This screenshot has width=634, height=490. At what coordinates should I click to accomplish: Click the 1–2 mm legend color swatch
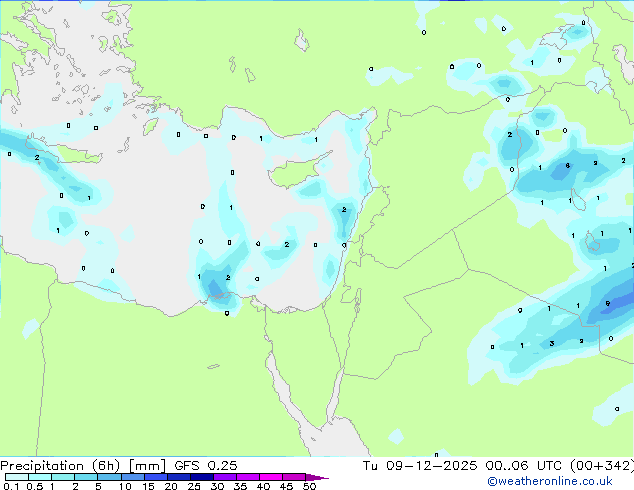pyautogui.click(x=63, y=477)
